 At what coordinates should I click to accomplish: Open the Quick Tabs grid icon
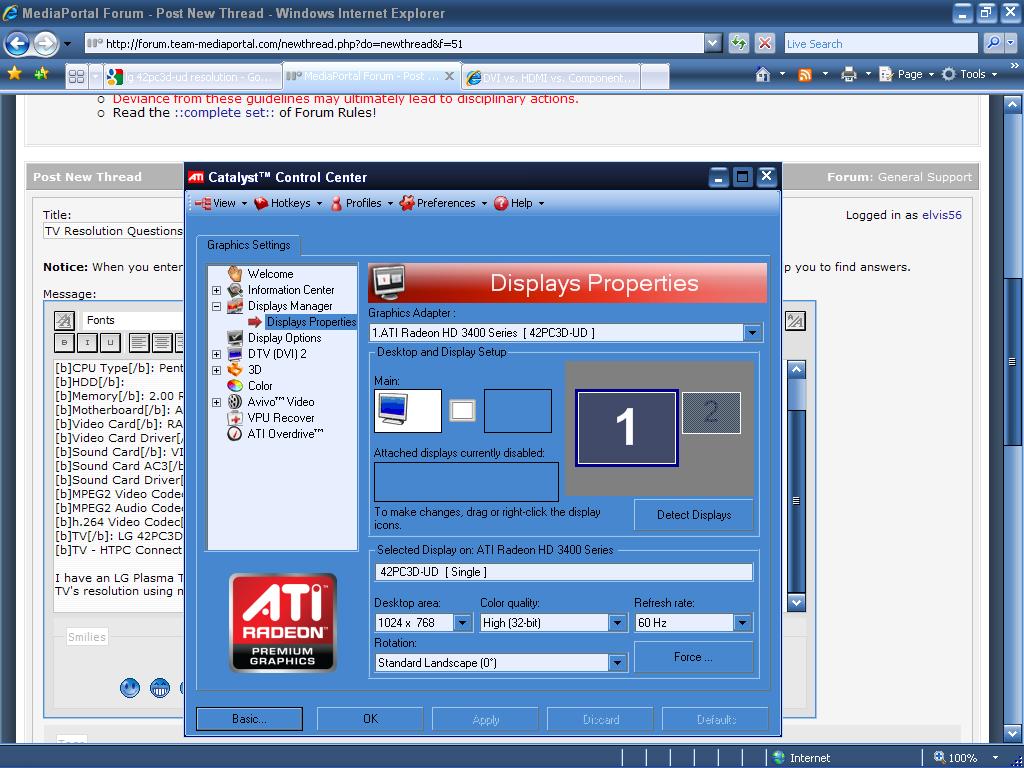76,76
